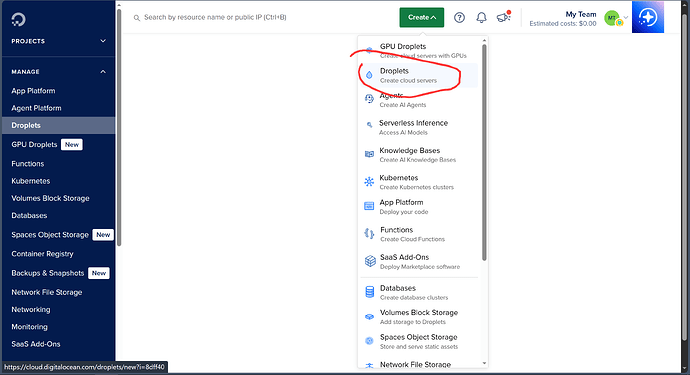
Task: Click the Create menu scroll down arrow
Action: tap(484, 364)
